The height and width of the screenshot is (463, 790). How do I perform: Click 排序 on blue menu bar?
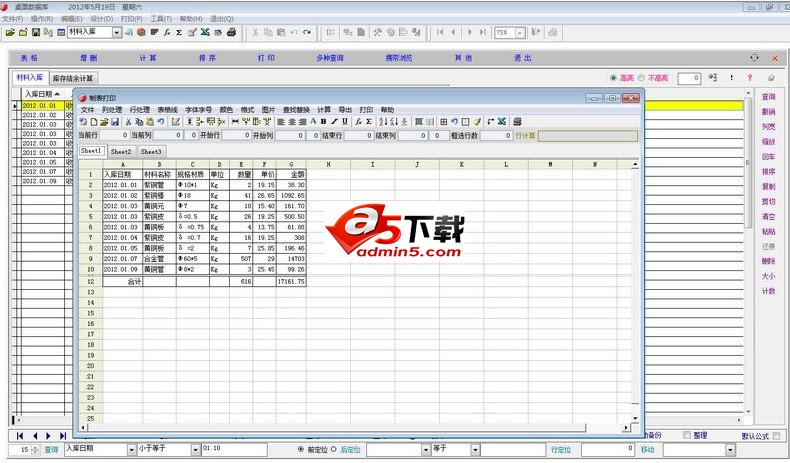click(207, 58)
